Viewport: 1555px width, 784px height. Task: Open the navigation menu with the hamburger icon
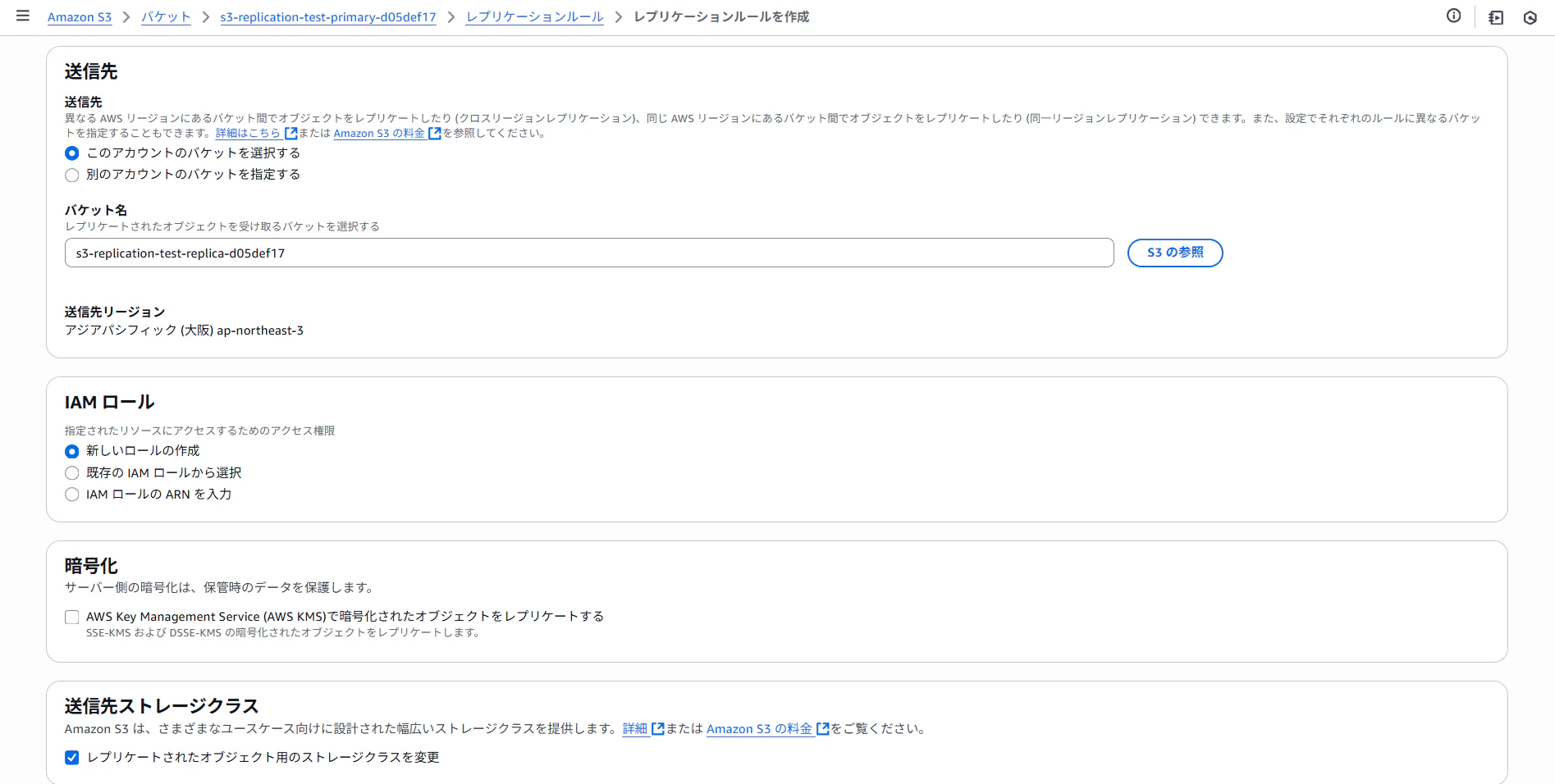click(x=22, y=14)
